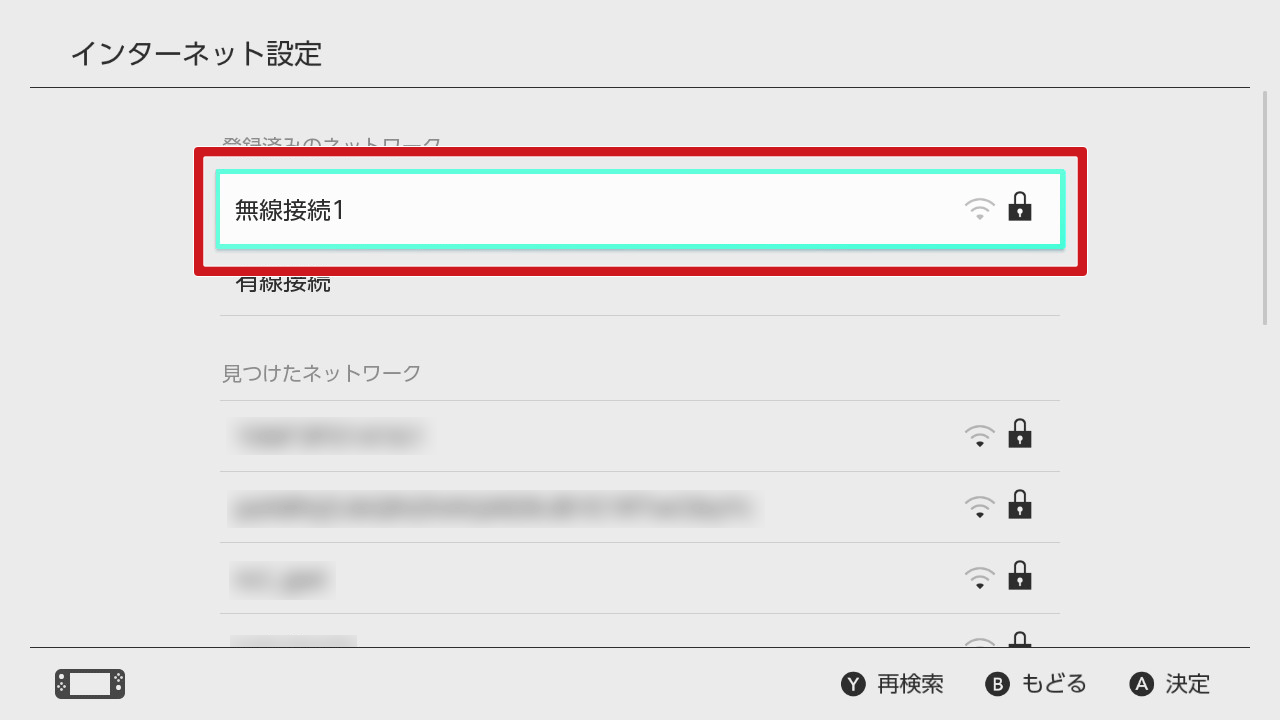1280x720 pixels.
Task: Select the 無線接続1 registered network
Action: [x=640, y=210]
